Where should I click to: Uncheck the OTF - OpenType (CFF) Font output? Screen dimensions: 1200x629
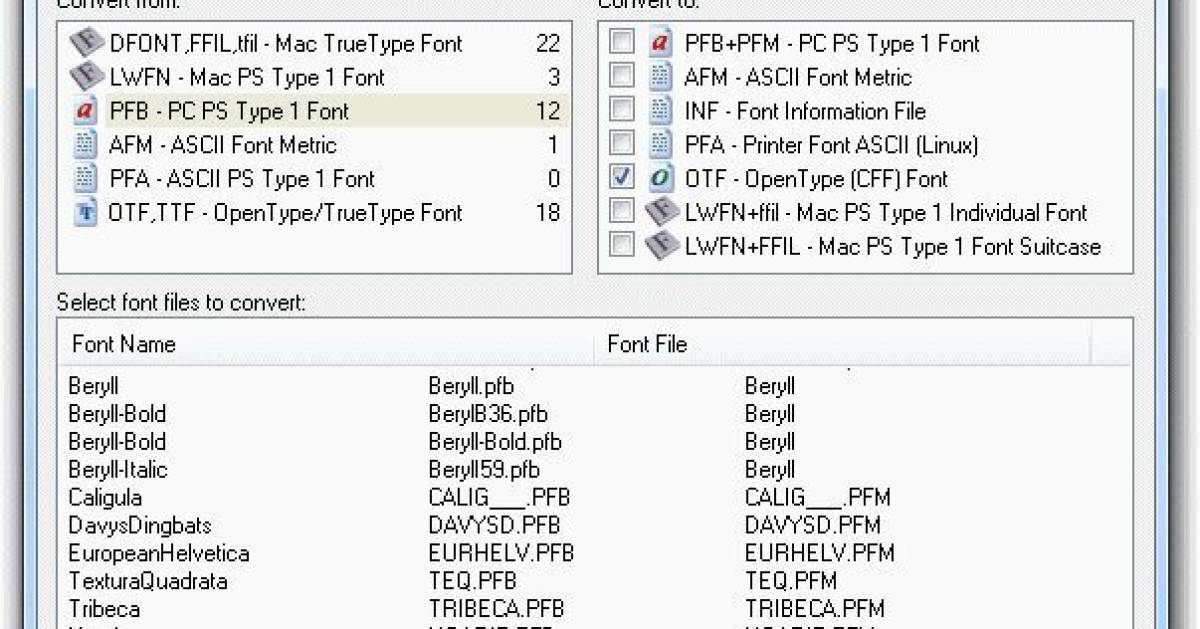click(x=623, y=176)
